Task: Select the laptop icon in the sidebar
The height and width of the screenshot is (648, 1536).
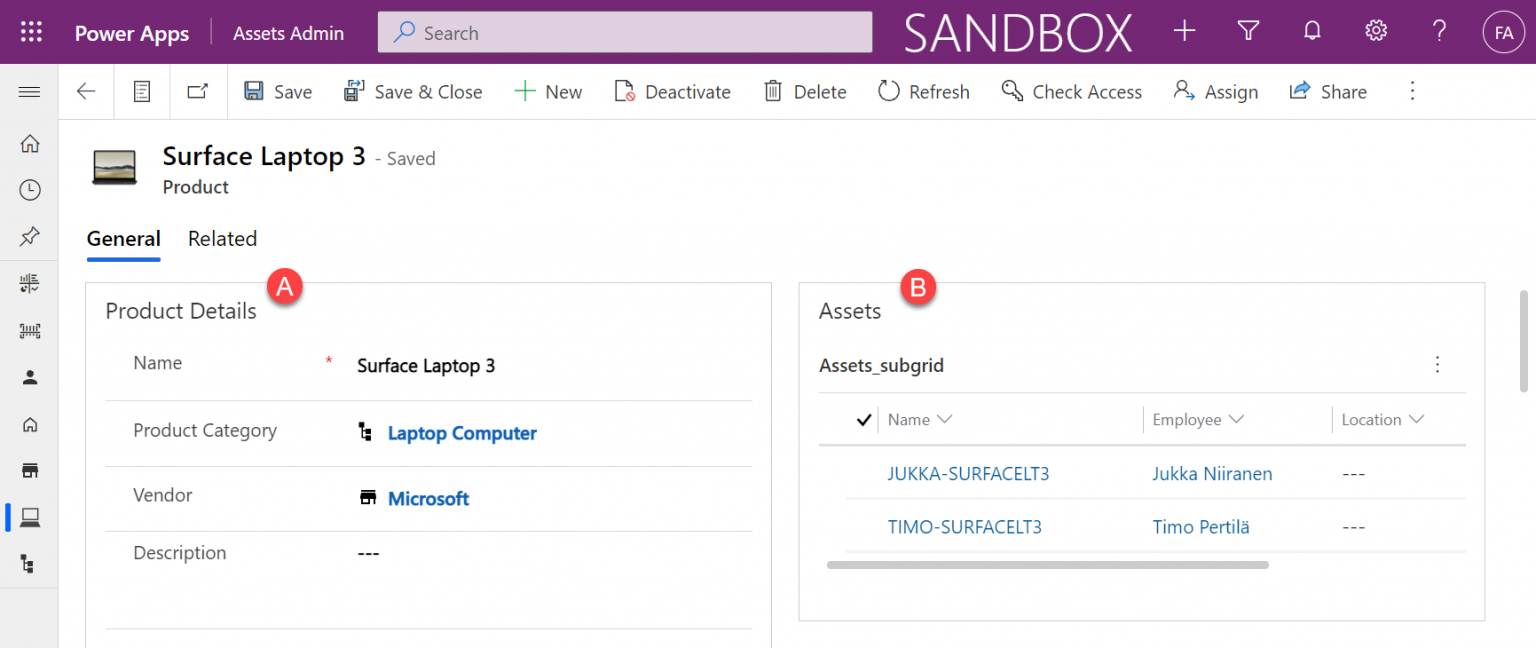Action: click(x=30, y=517)
